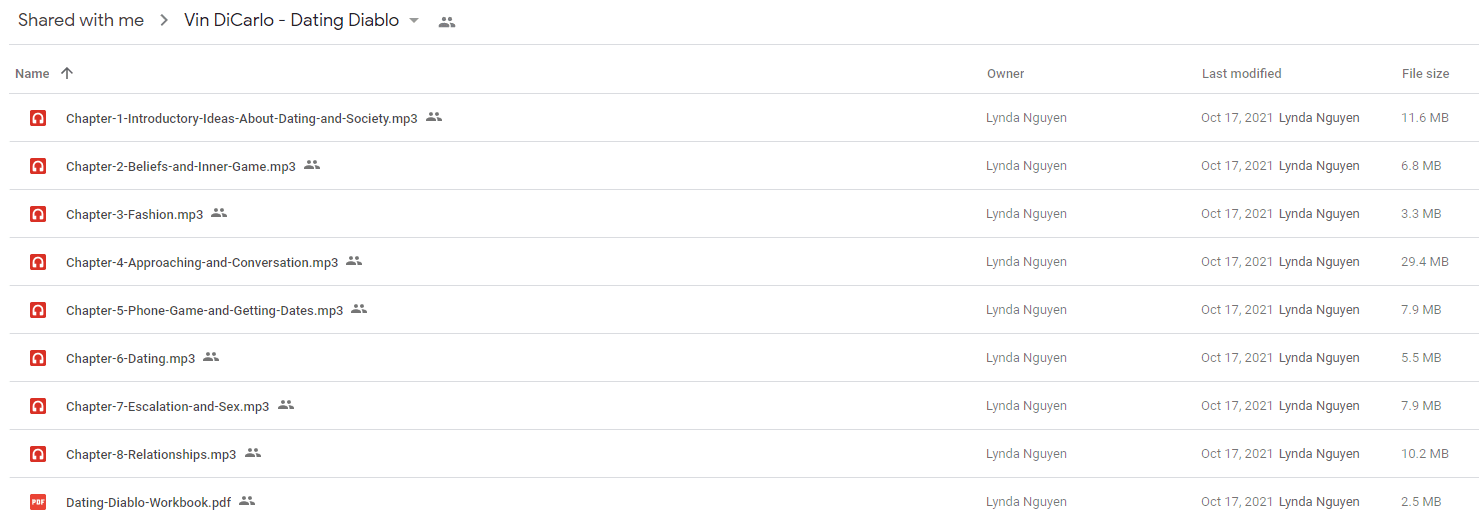Click the red PDF icon for Dating-Diablo-Workbook

[x=38, y=502]
